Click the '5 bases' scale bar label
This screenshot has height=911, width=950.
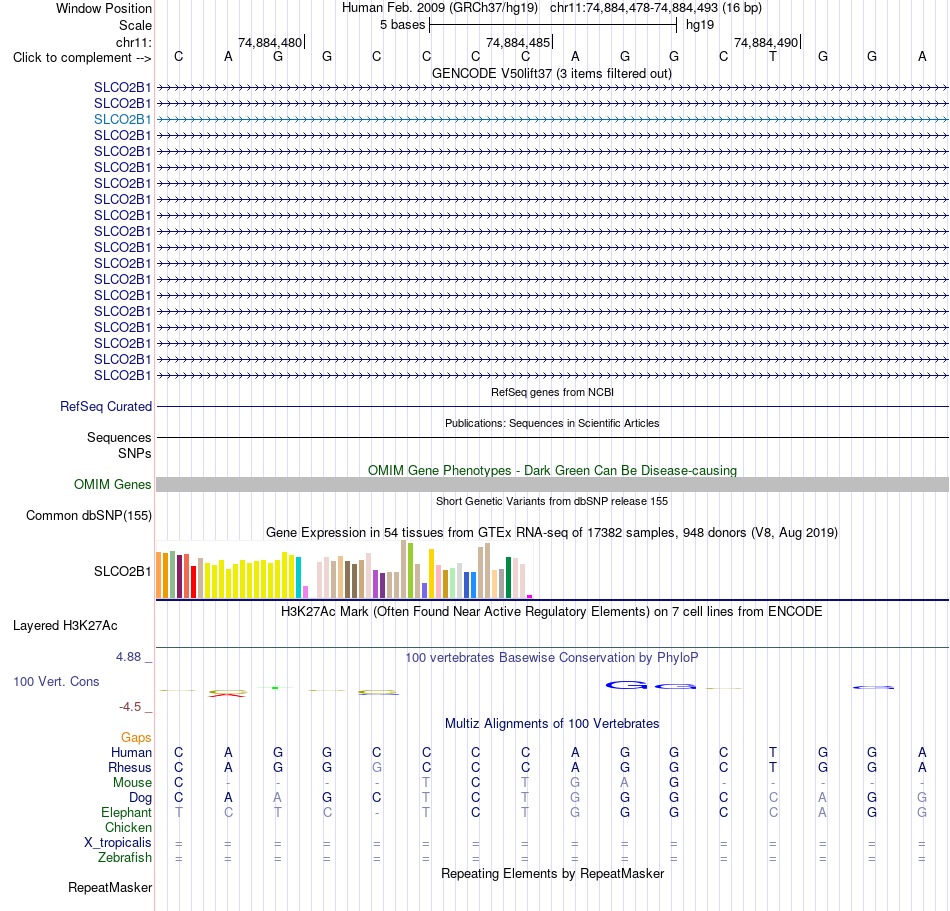402,25
